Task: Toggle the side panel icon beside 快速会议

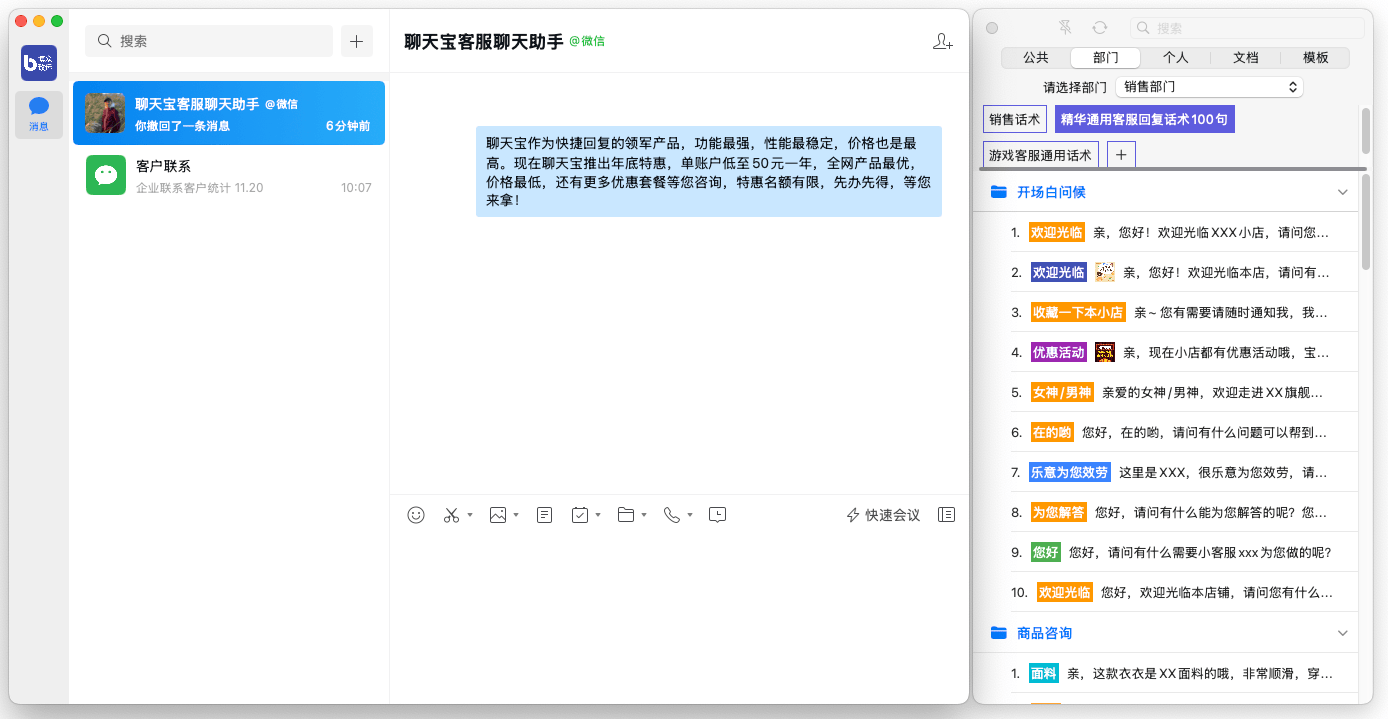Action: 946,515
